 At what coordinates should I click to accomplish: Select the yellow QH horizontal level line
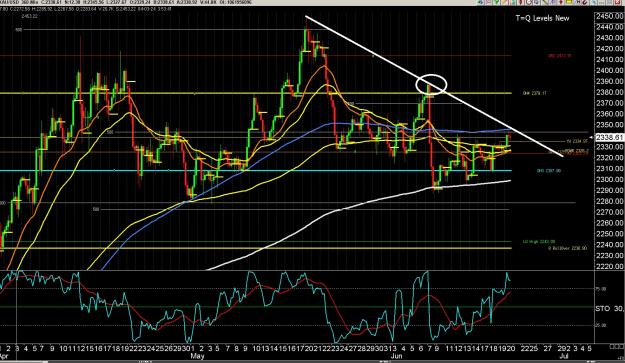pyautogui.click(x=255, y=93)
